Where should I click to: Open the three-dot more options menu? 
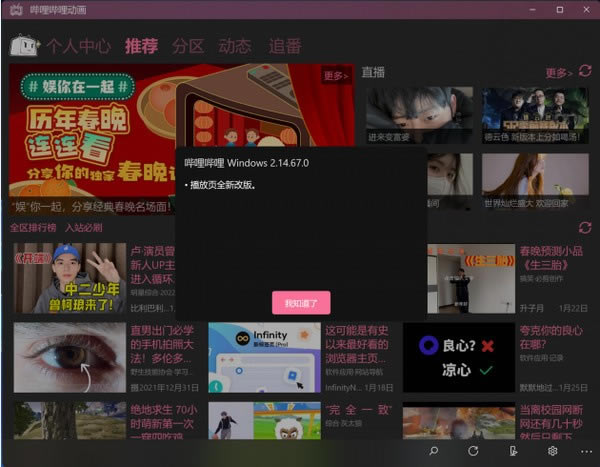click(x=586, y=452)
